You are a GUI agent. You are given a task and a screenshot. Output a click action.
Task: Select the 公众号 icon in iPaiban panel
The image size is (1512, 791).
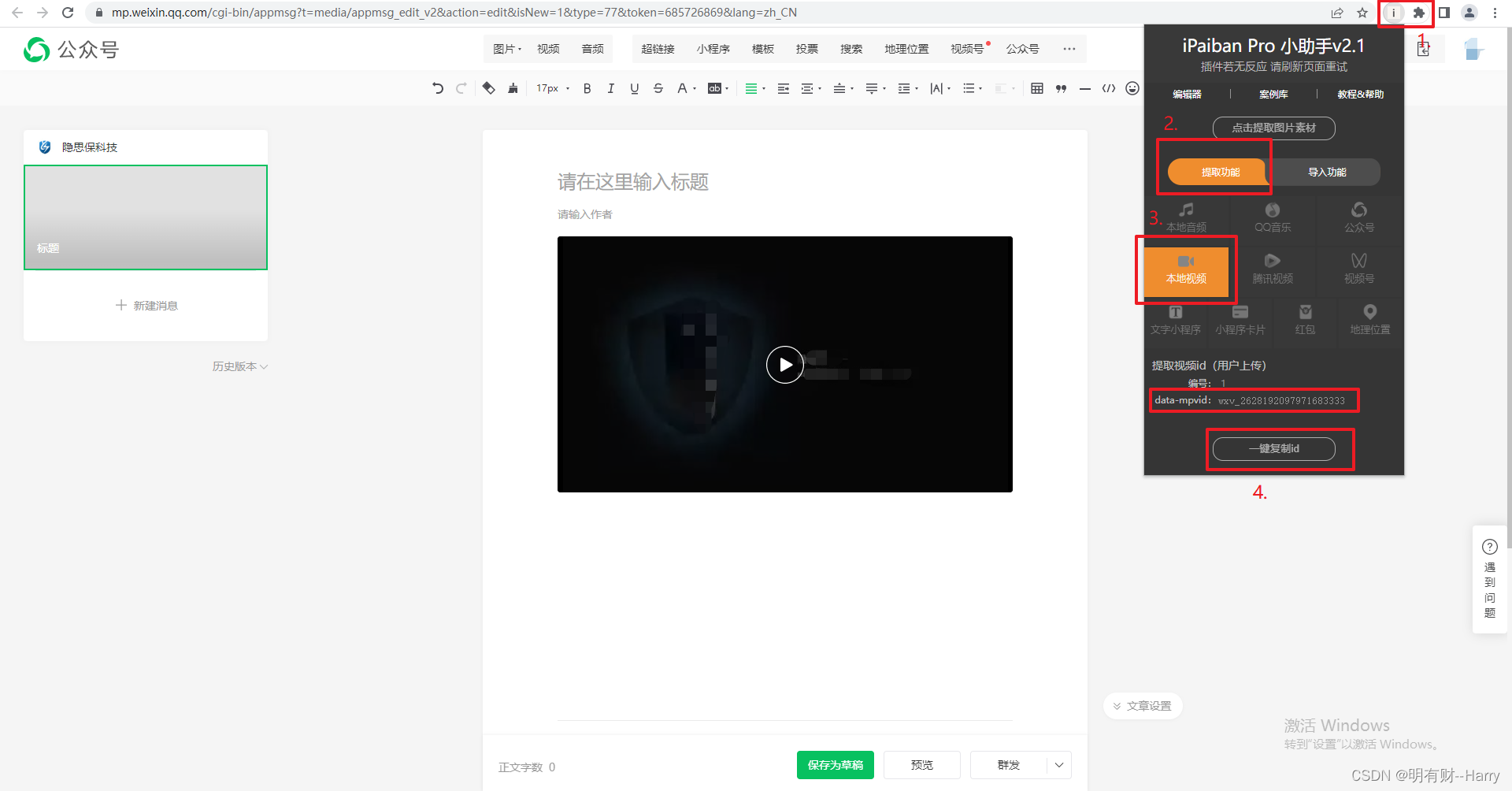(1359, 217)
